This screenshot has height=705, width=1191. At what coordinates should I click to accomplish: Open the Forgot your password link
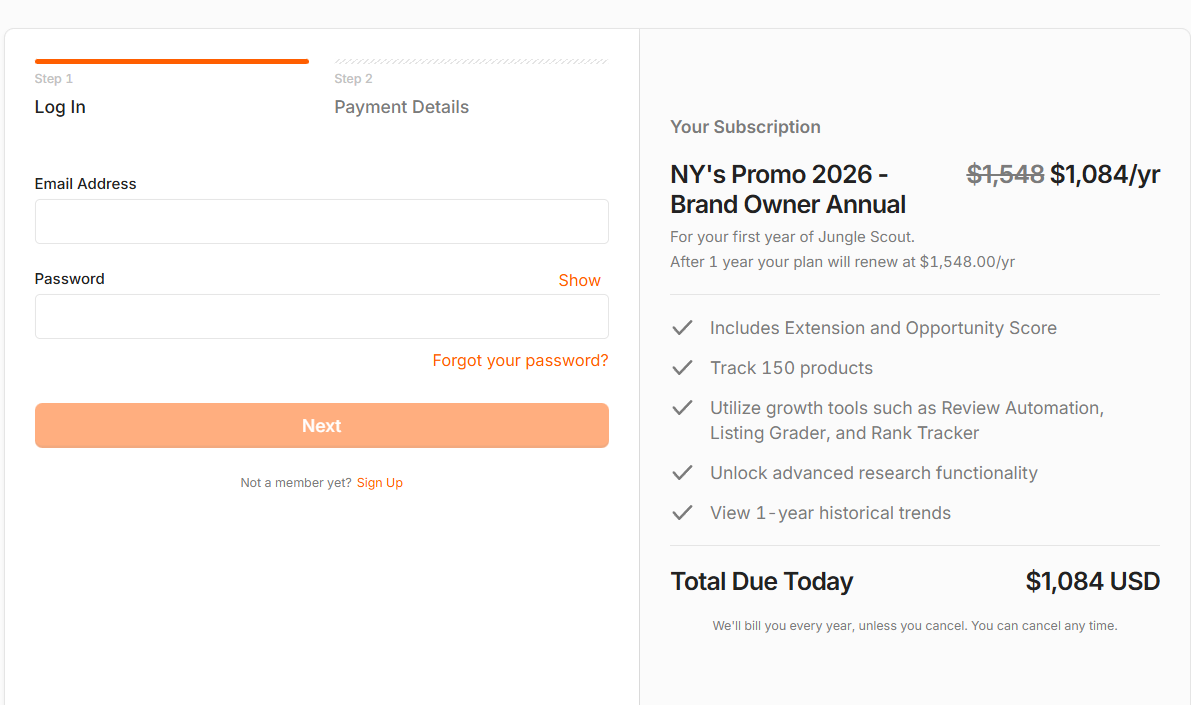tap(520, 360)
